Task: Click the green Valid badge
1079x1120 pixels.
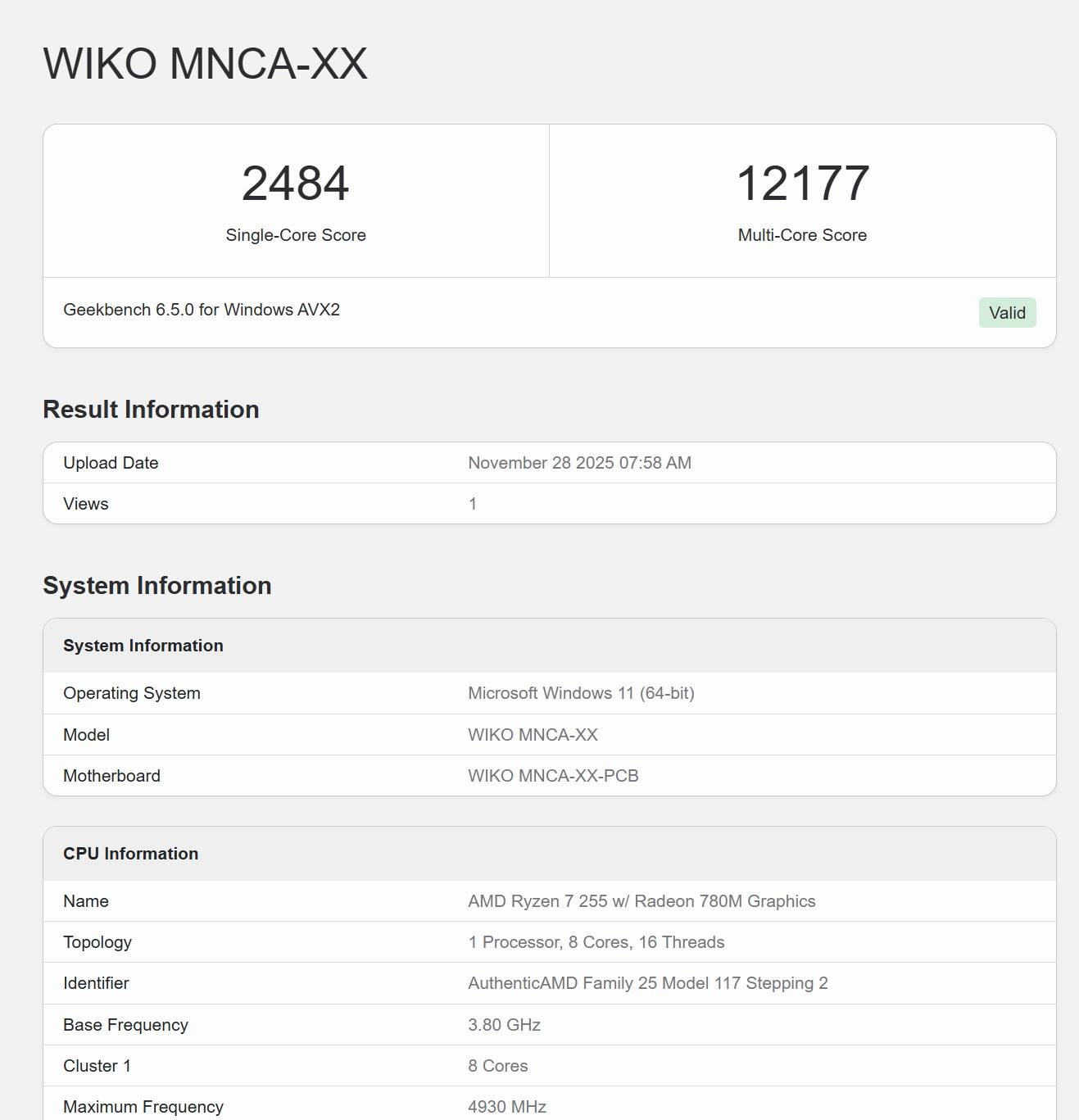Action: point(1007,313)
